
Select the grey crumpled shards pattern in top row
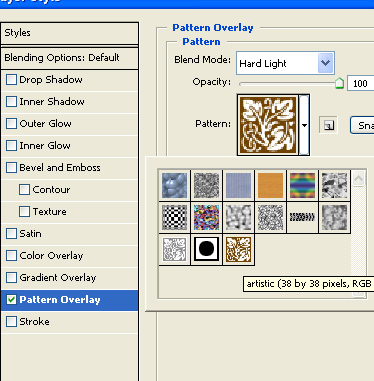pyautogui.click(x=334, y=185)
